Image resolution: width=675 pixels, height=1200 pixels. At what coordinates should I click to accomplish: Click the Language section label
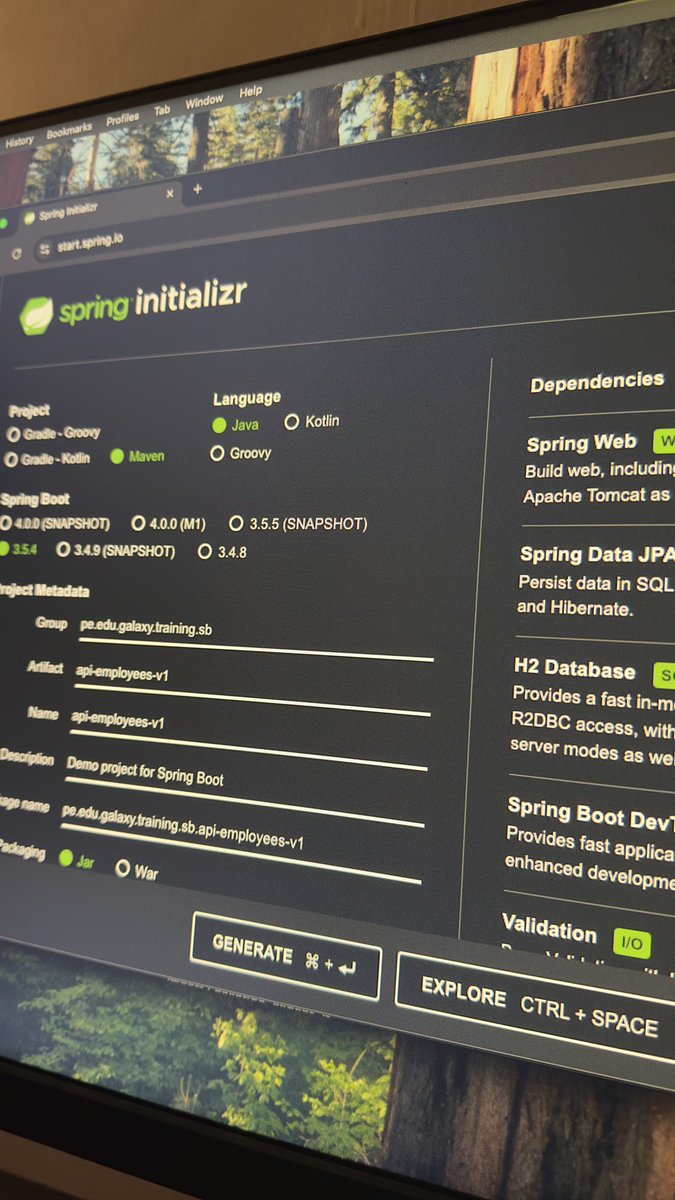pyautogui.click(x=247, y=398)
